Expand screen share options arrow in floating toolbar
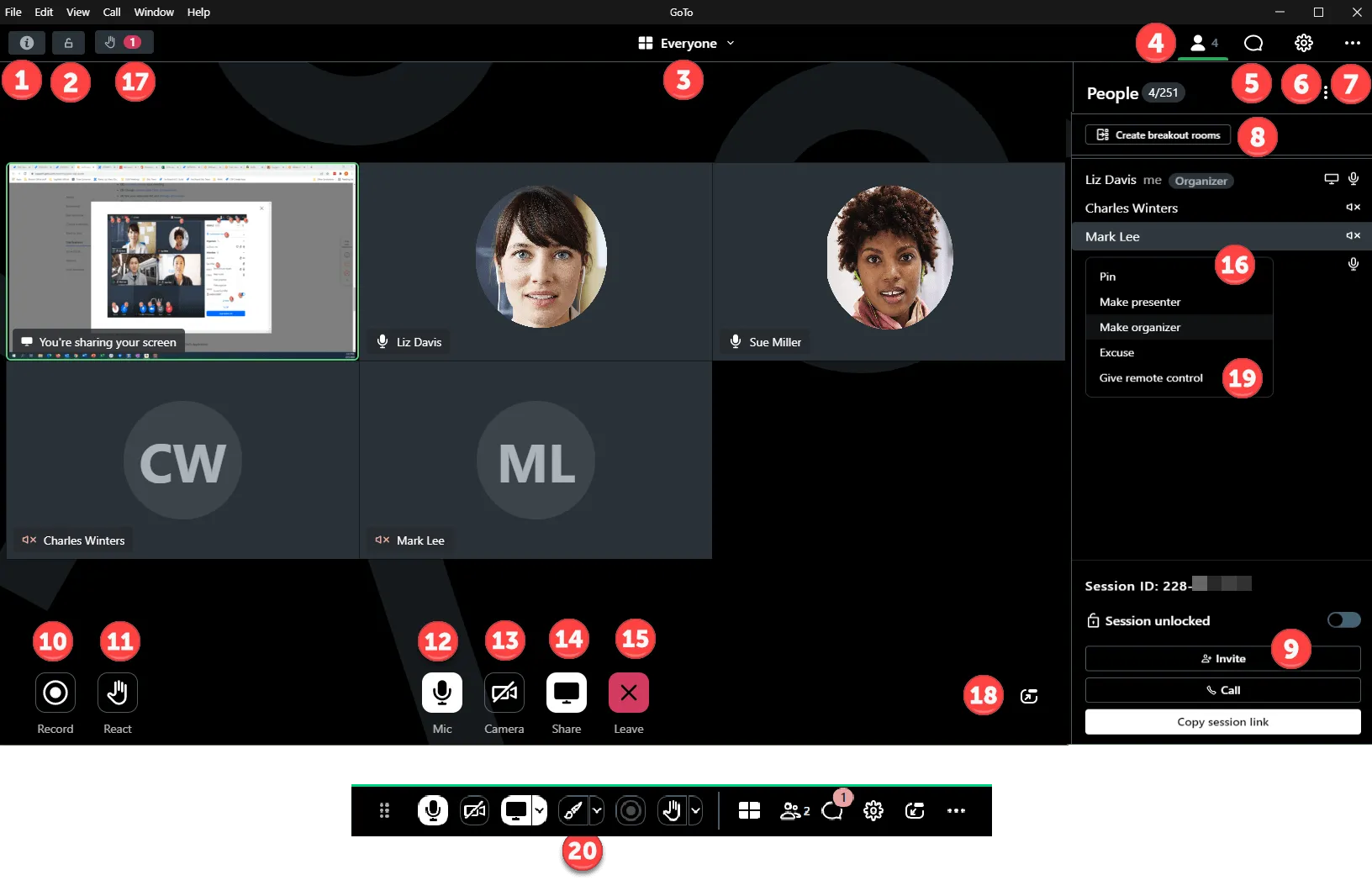The image size is (1372, 896). point(540,810)
